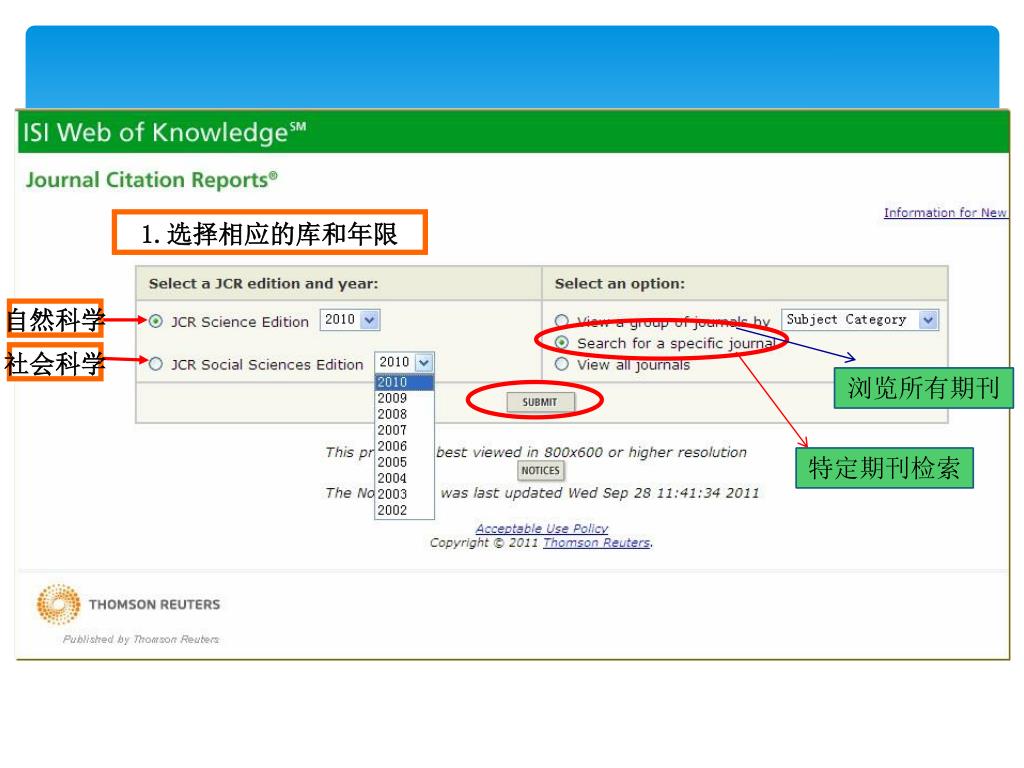Open the Information for New link
The width and height of the screenshot is (1024, 768).
945,212
